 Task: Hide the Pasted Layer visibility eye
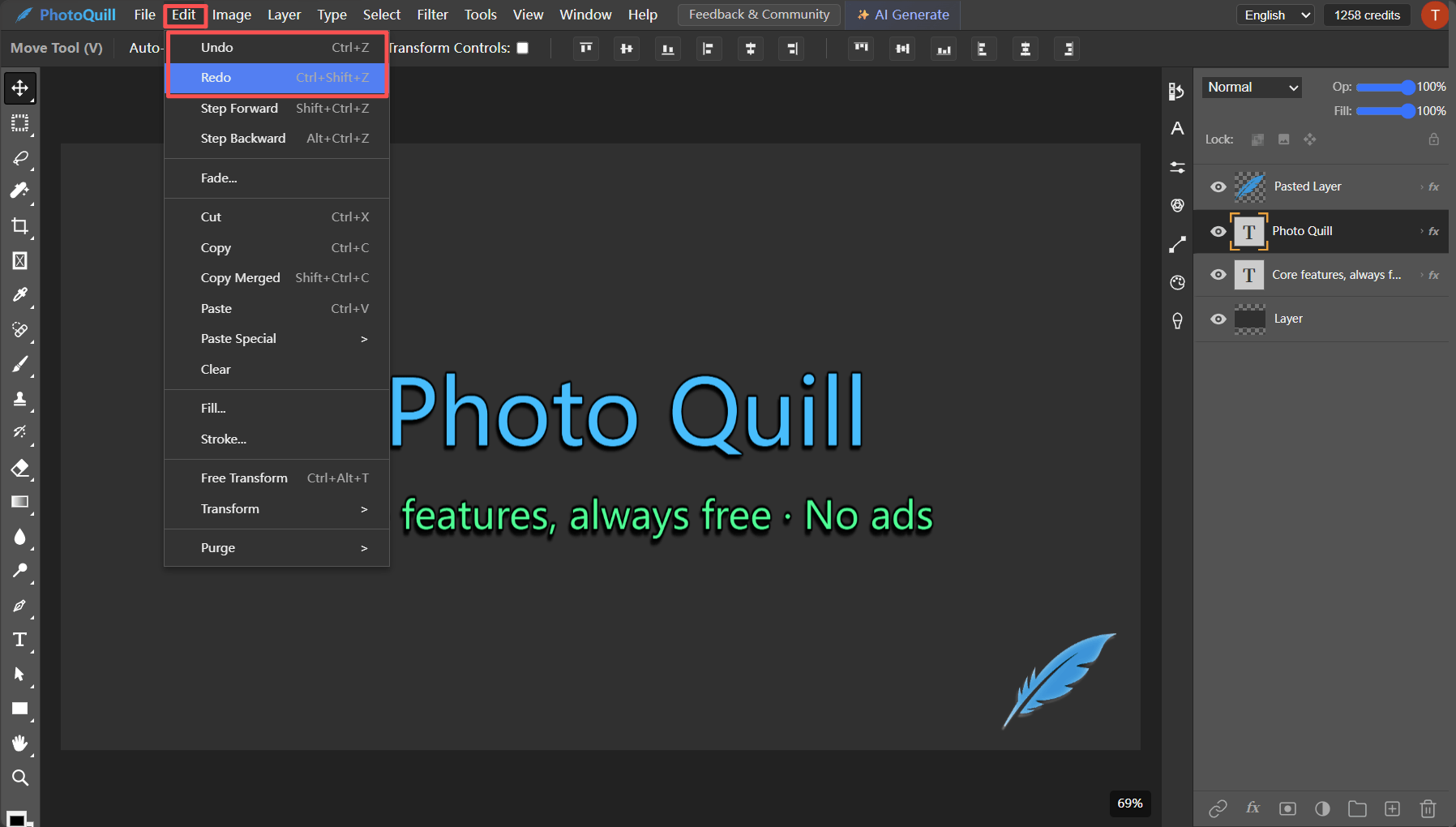[x=1218, y=186]
